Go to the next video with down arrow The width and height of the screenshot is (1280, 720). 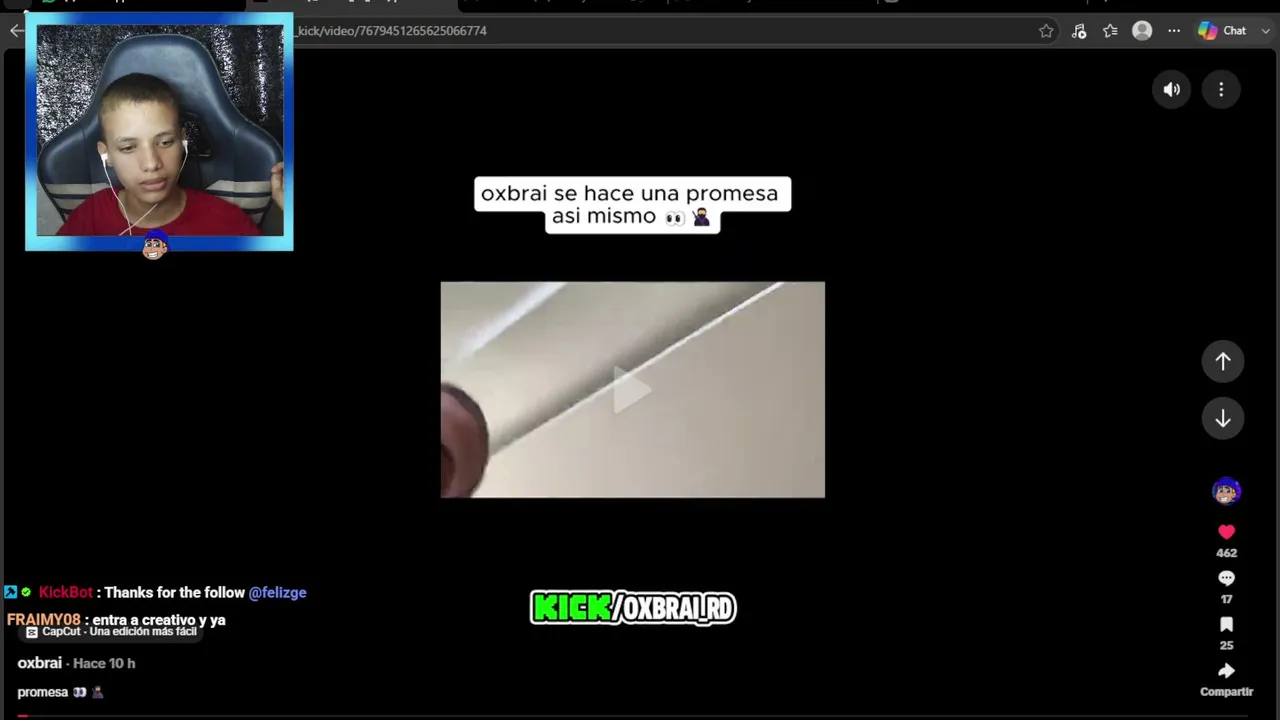coord(1223,419)
